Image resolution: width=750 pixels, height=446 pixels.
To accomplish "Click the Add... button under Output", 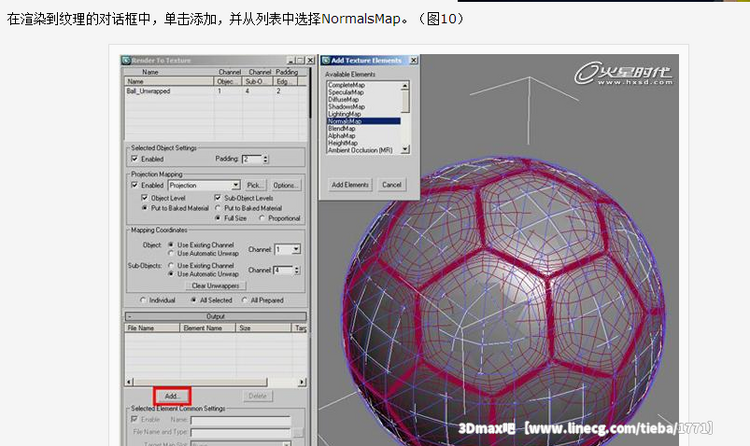I will pyautogui.click(x=172, y=396).
